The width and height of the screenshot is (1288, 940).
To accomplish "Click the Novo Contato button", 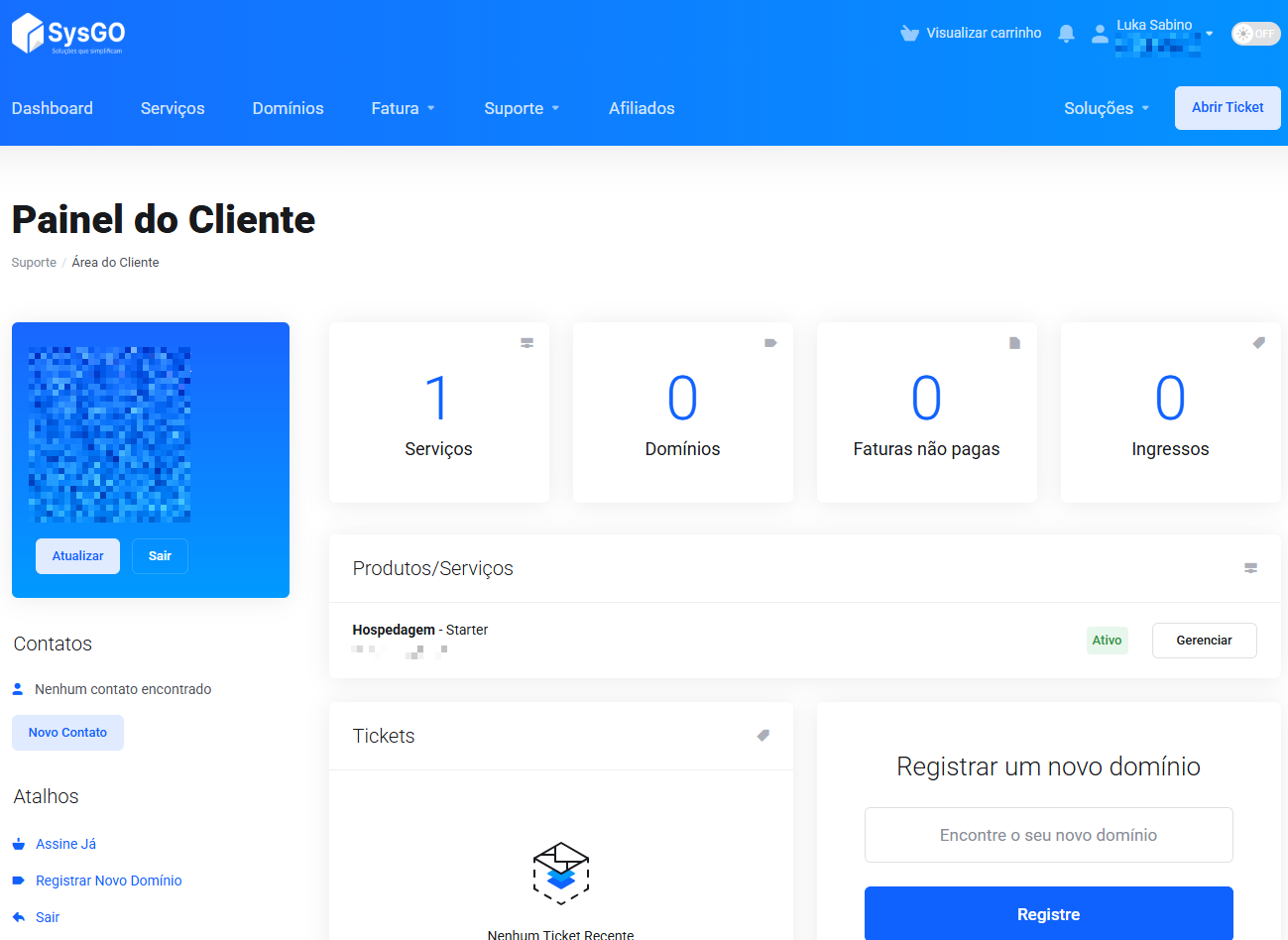I will (67, 733).
